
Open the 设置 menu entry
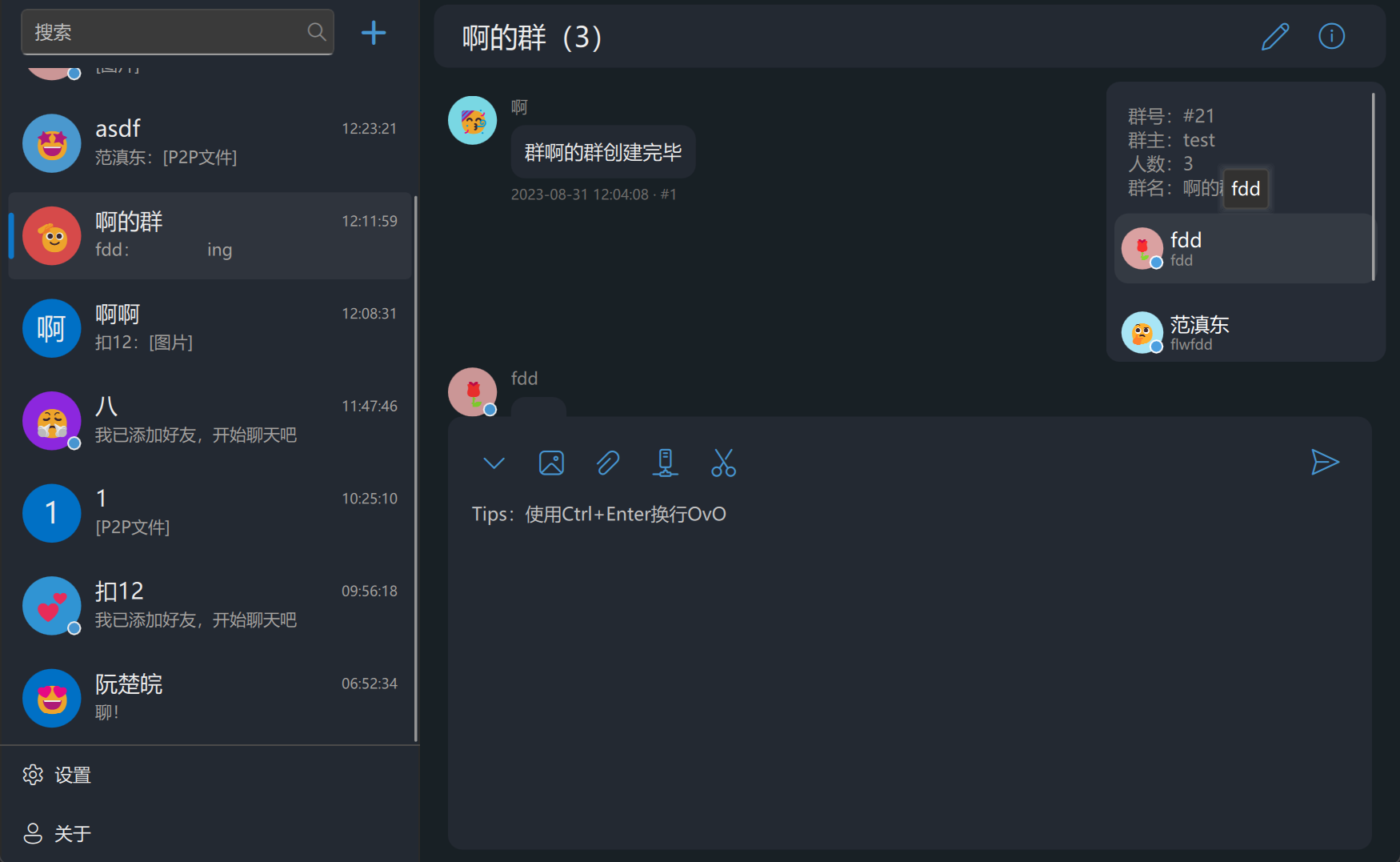tap(71, 774)
